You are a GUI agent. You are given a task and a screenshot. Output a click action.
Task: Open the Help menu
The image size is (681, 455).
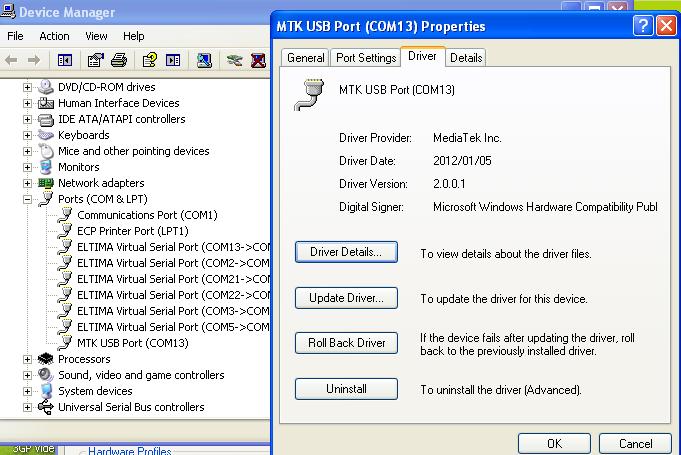133,36
